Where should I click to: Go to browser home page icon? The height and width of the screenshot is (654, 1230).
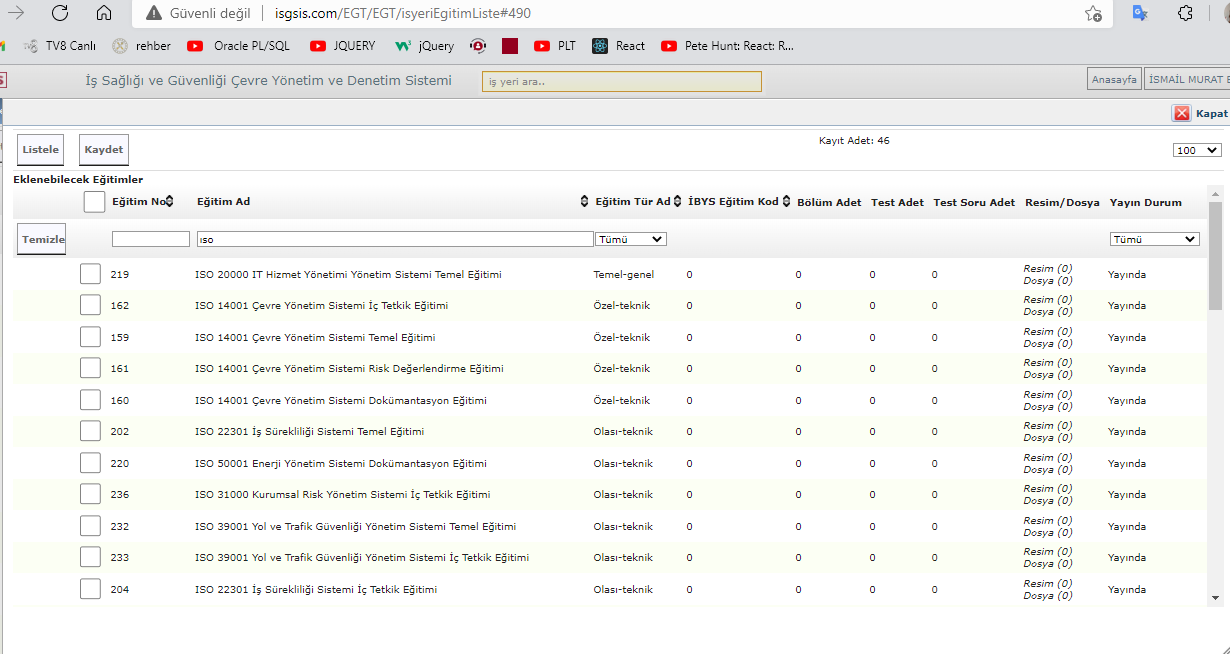click(x=104, y=13)
